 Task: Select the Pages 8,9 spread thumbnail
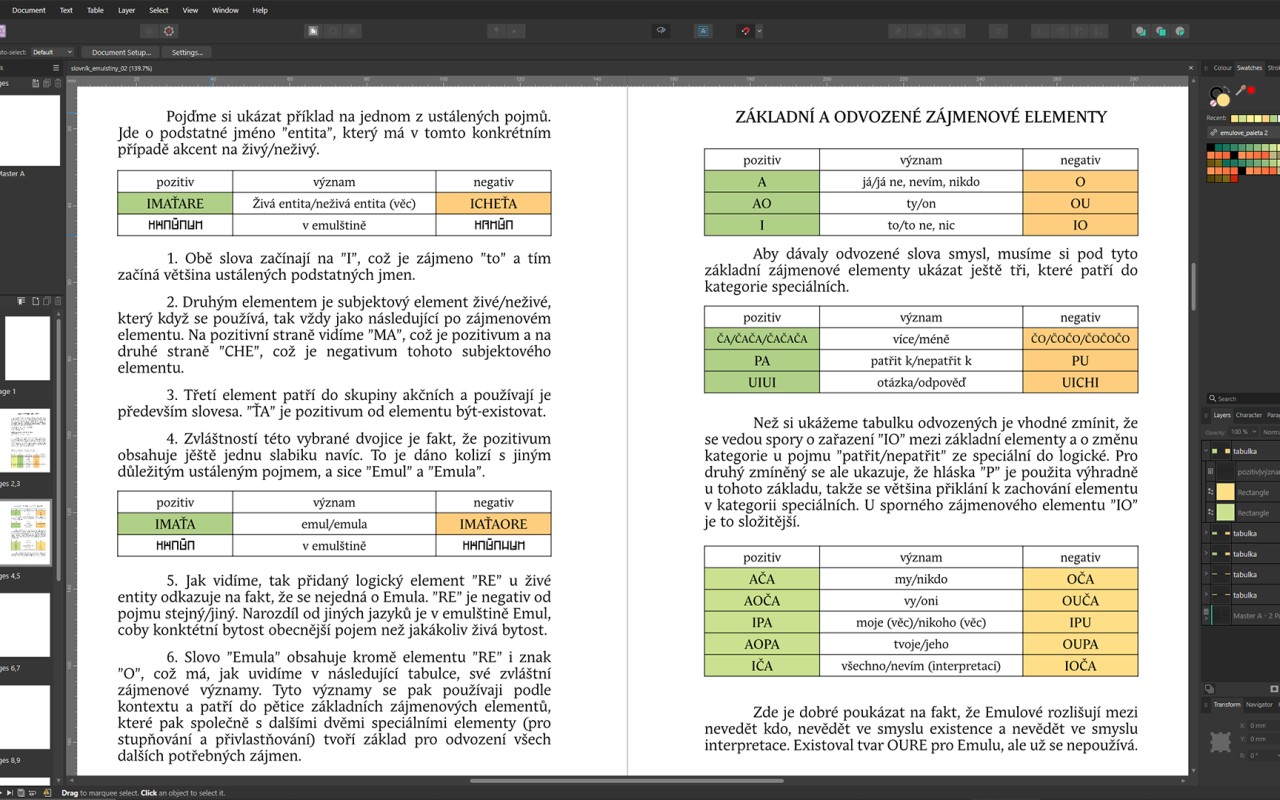[27, 717]
